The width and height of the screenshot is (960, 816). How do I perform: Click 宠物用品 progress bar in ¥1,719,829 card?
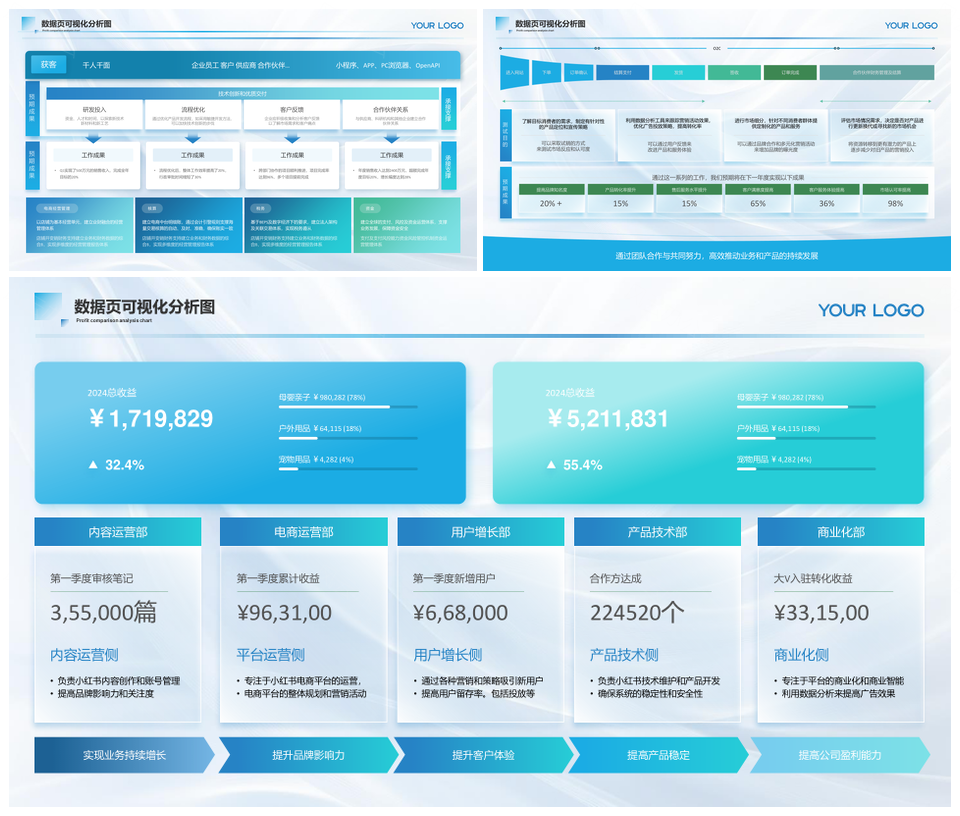click(x=348, y=469)
